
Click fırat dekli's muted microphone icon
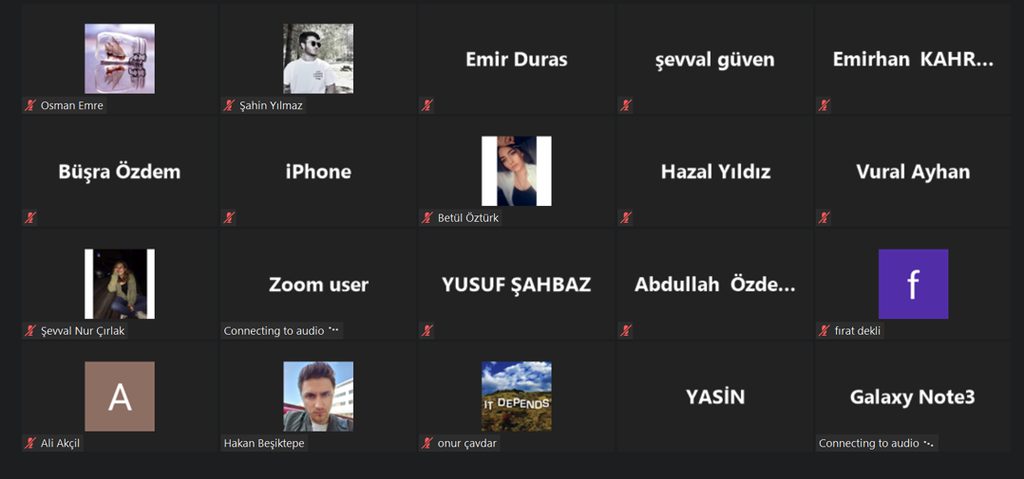824,331
